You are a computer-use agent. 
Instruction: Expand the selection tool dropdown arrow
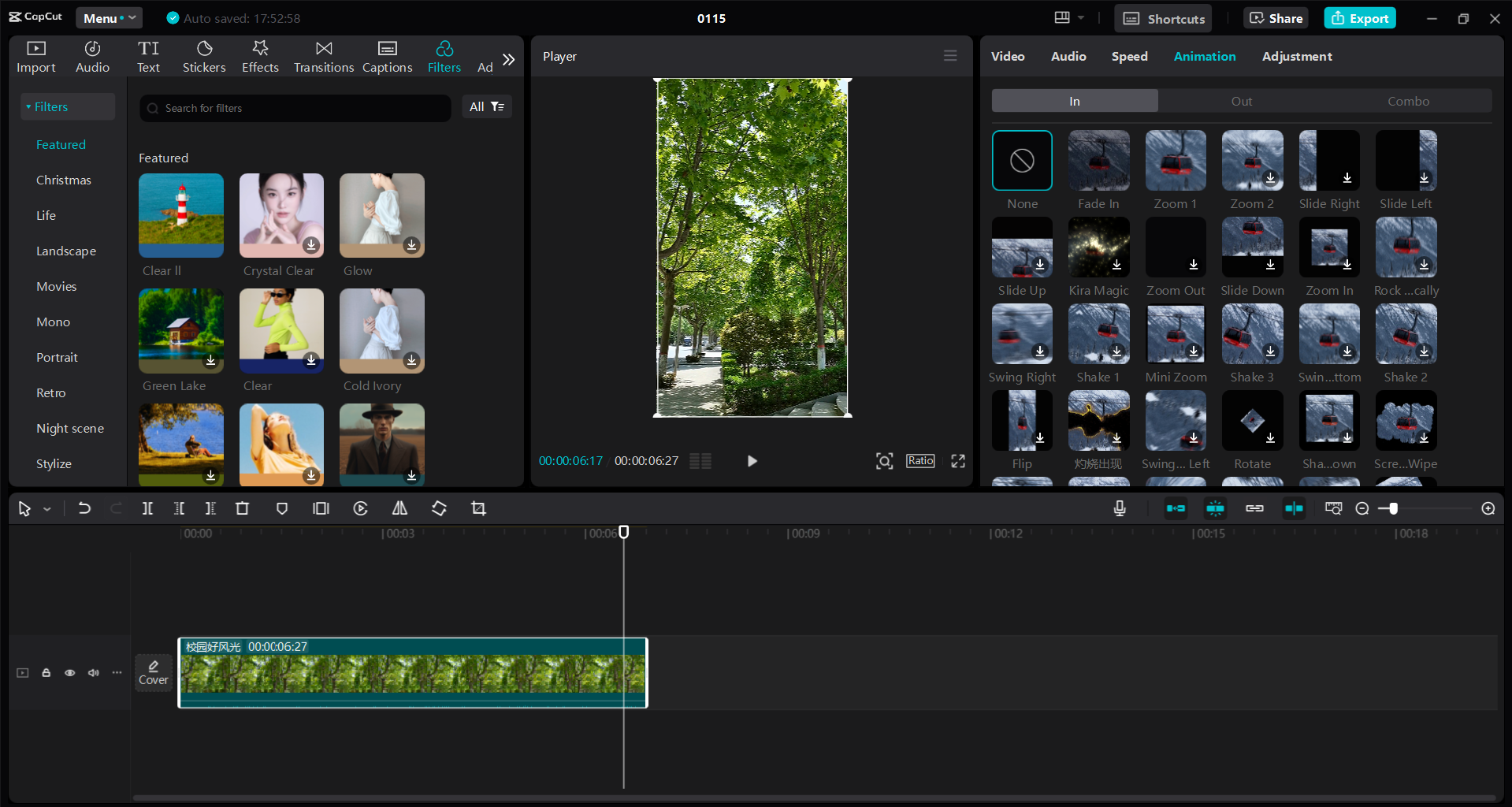46,508
